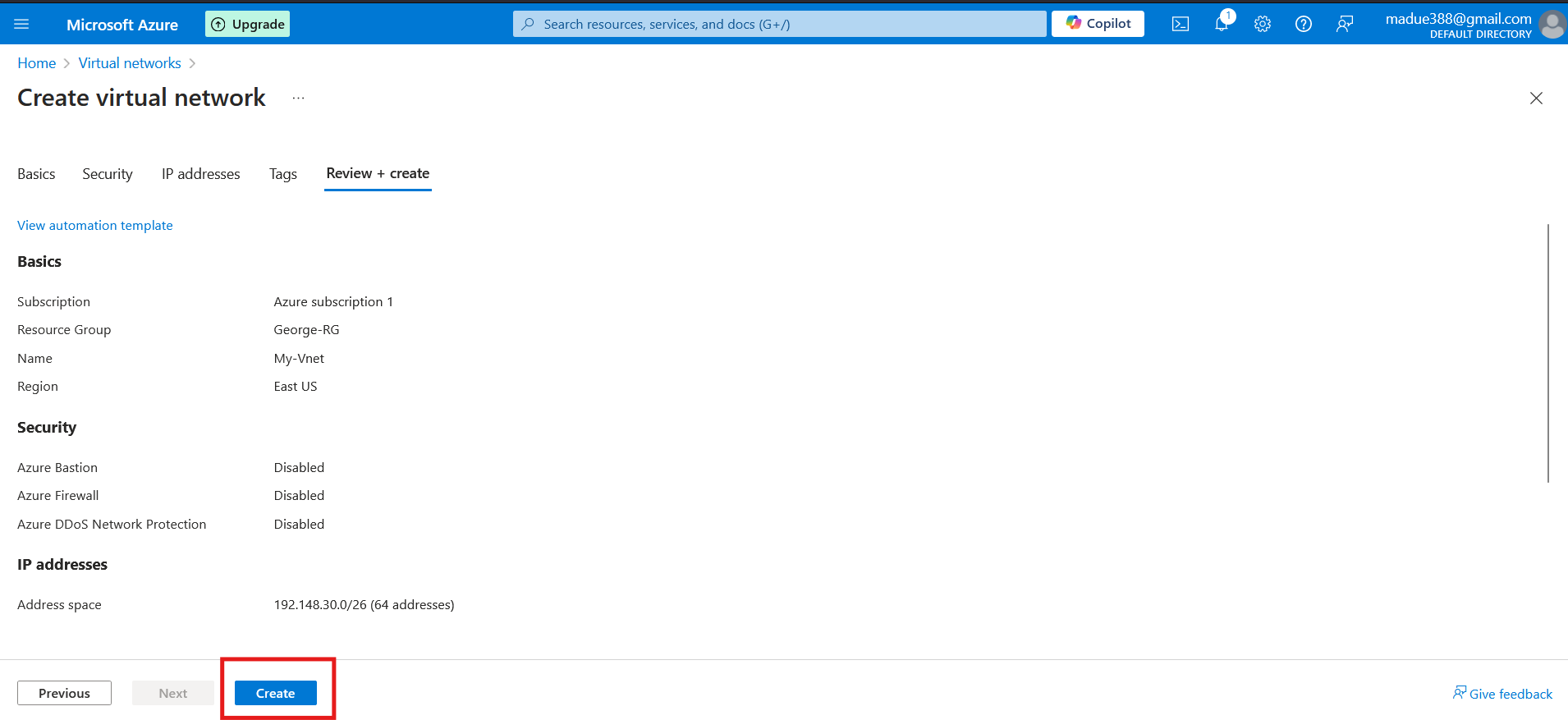
Task: Click the 'Subscription' label
Action: click(x=53, y=302)
